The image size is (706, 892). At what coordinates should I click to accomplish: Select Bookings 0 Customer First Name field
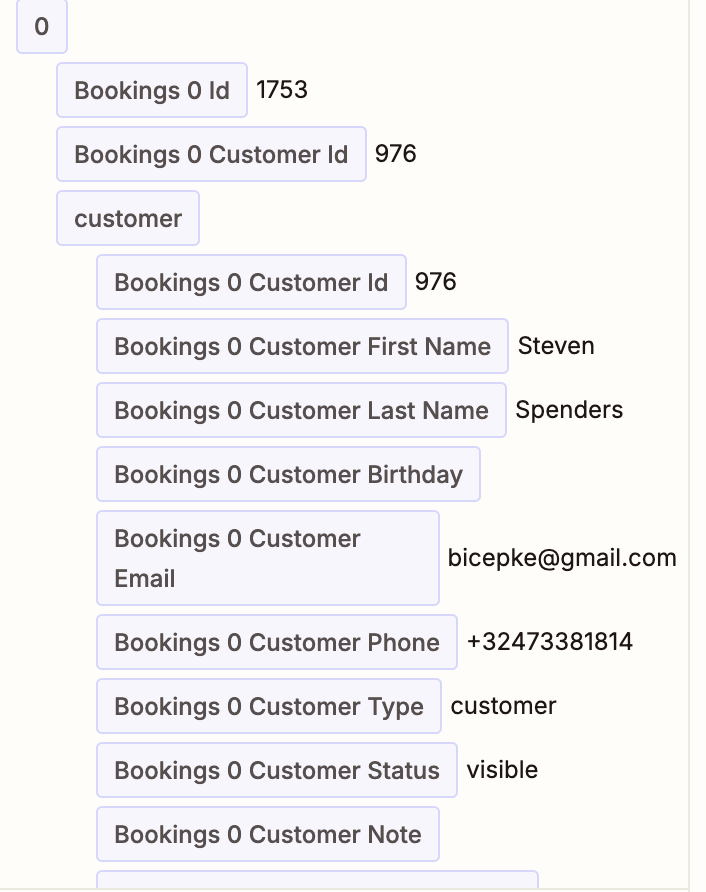click(x=302, y=347)
